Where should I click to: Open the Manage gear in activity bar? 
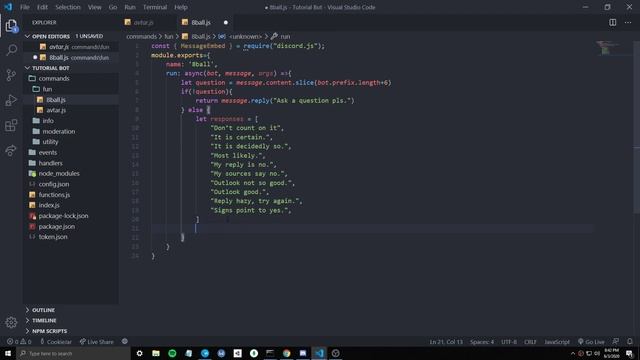[11, 322]
